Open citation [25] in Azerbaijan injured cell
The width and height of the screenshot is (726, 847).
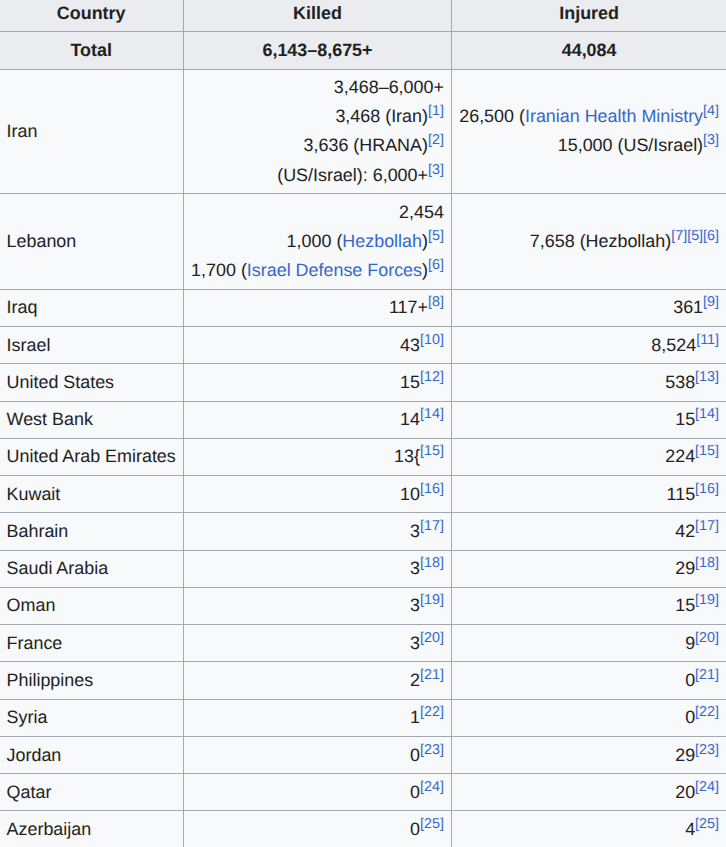707,824
